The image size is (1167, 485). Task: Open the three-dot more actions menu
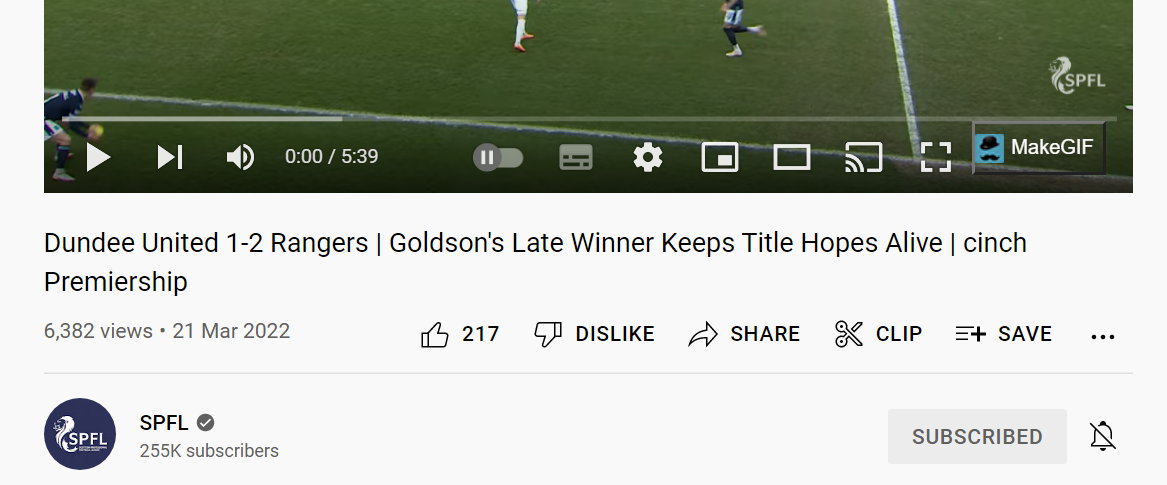(1102, 336)
